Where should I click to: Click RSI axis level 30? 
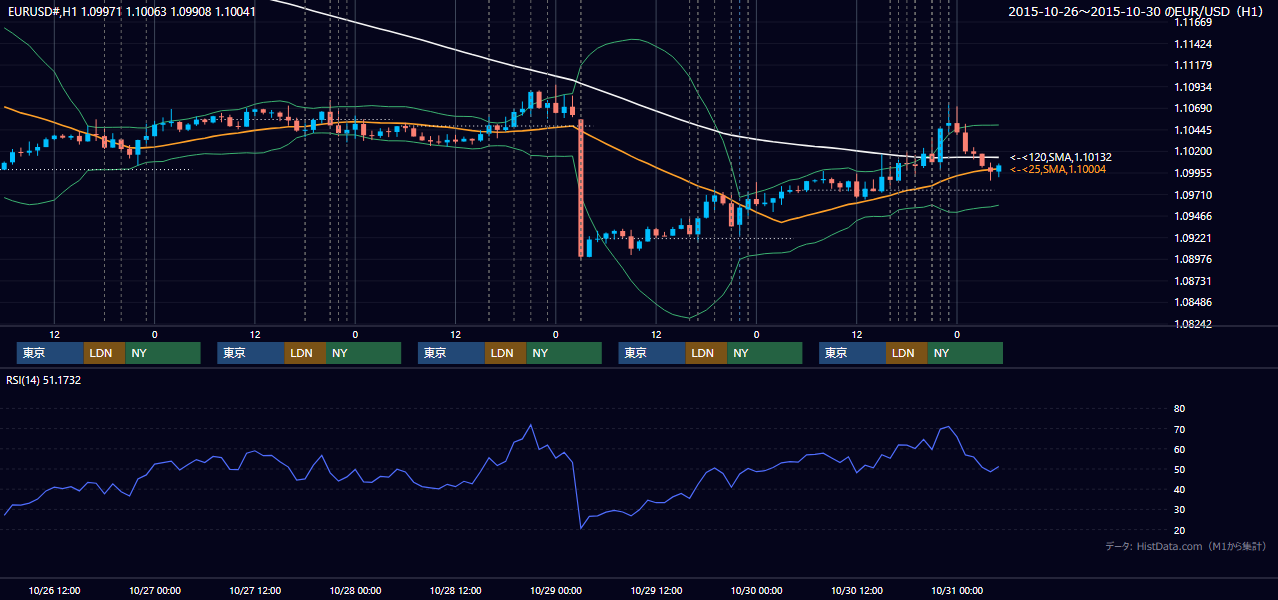point(1180,510)
